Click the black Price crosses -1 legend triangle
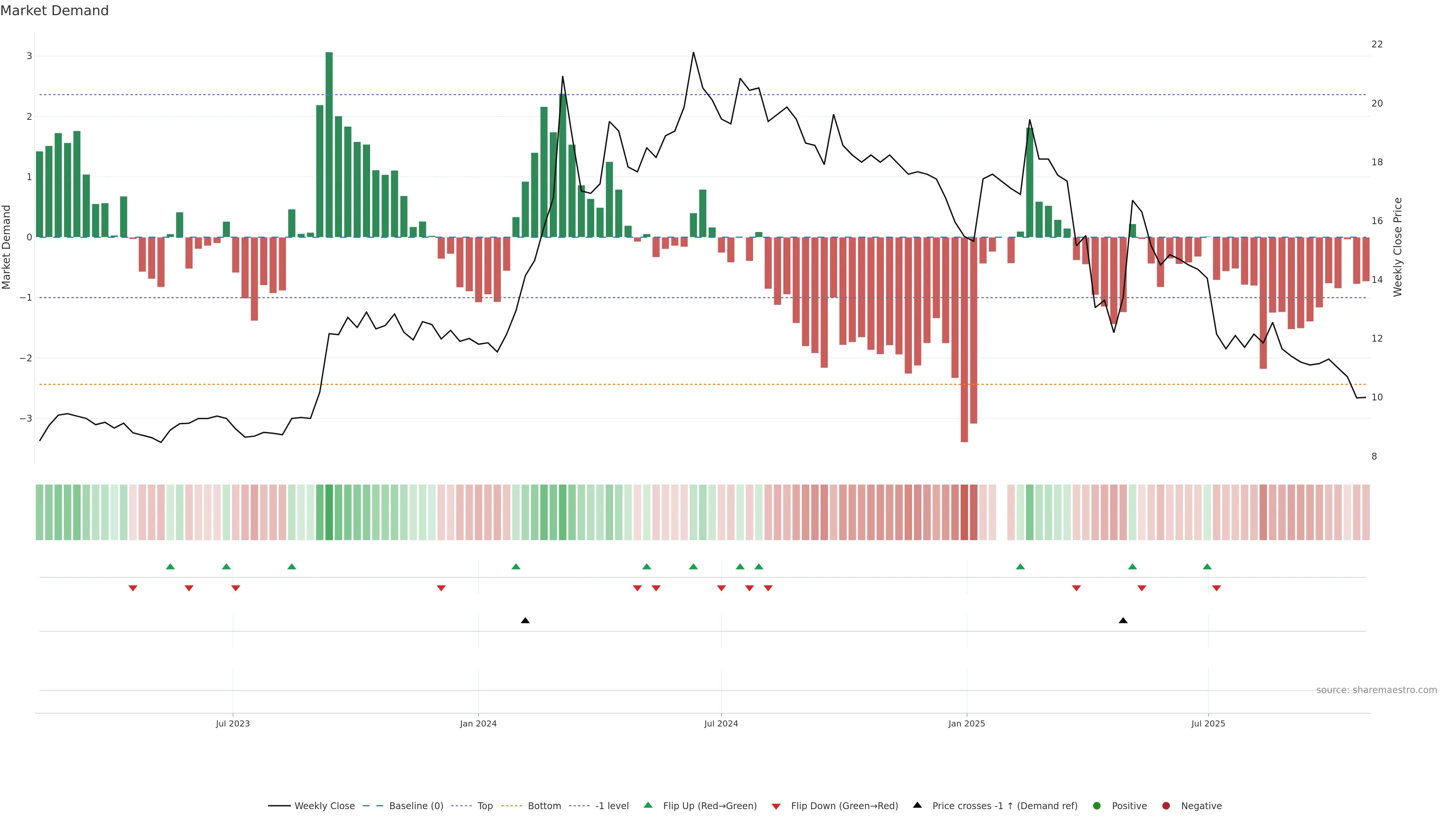1456x819 pixels. click(917, 805)
